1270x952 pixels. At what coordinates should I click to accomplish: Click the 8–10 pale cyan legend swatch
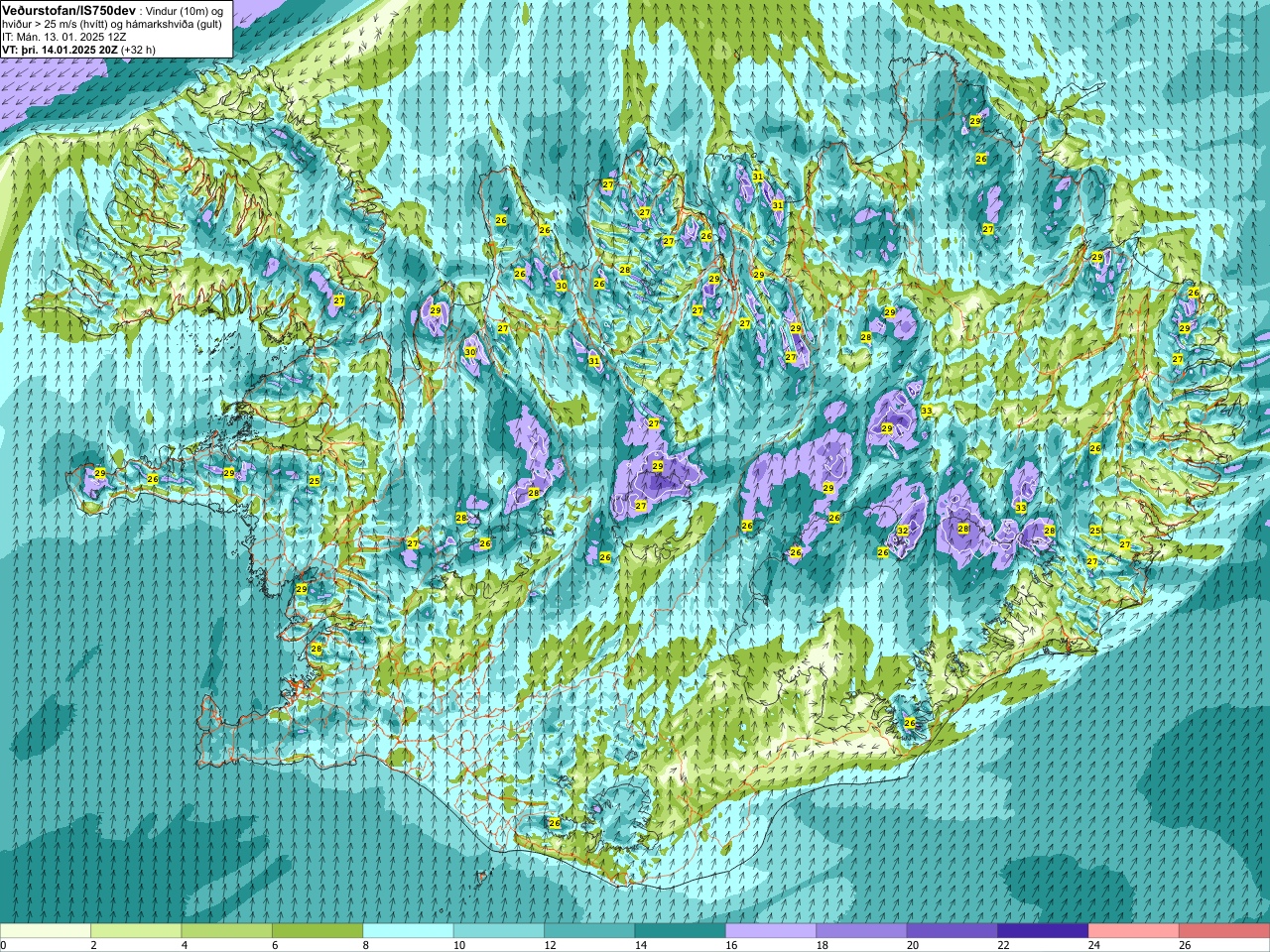(409, 931)
